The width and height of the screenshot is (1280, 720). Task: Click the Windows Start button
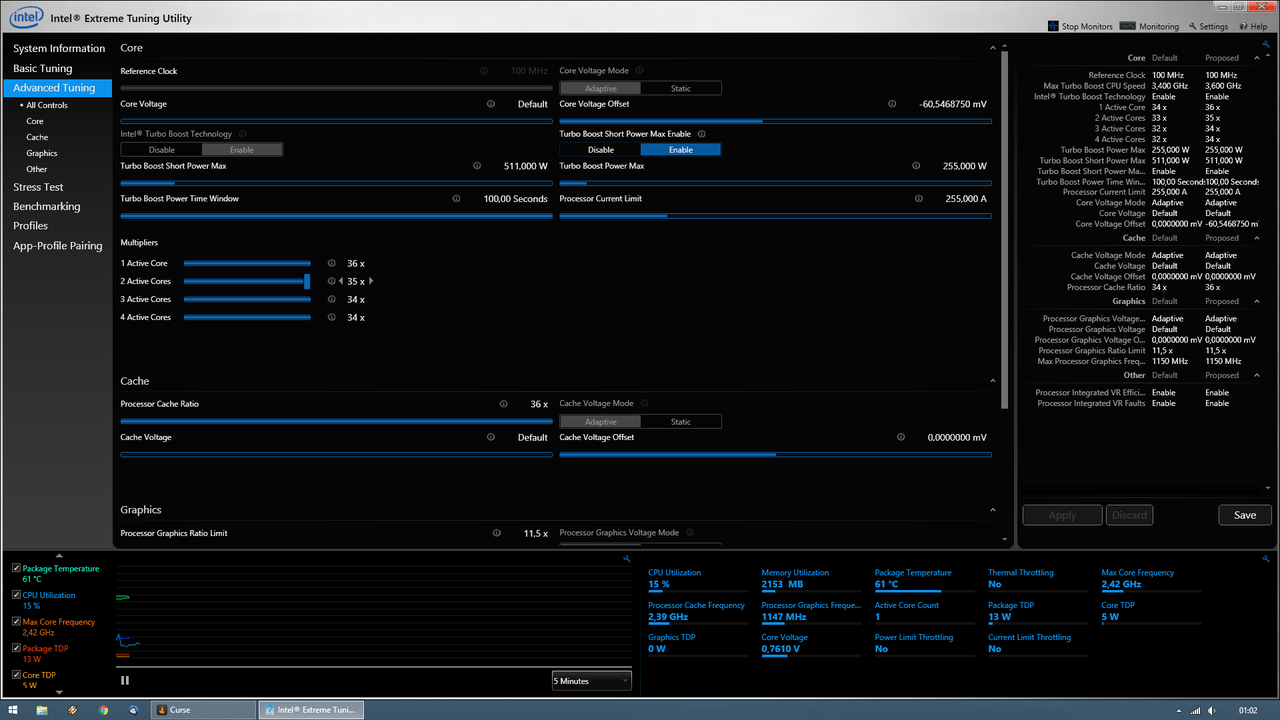[13, 710]
